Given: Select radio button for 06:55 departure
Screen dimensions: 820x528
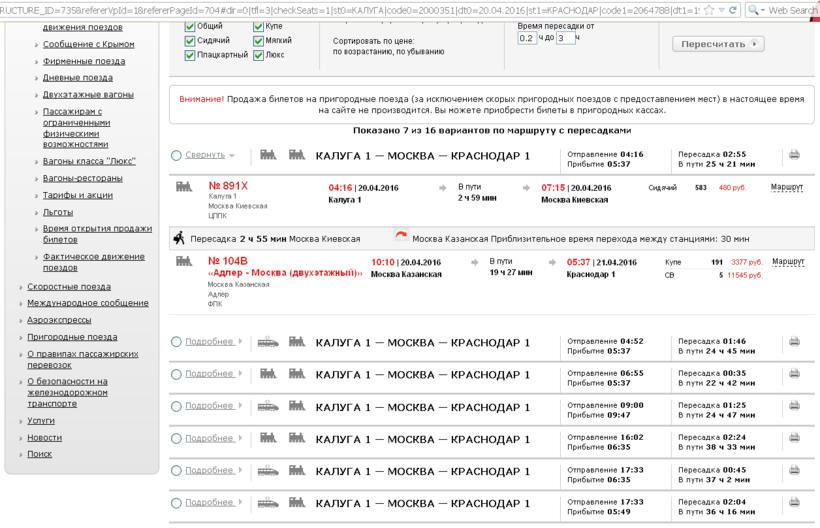Looking at the screenshot, I should [x=176, y=374].
